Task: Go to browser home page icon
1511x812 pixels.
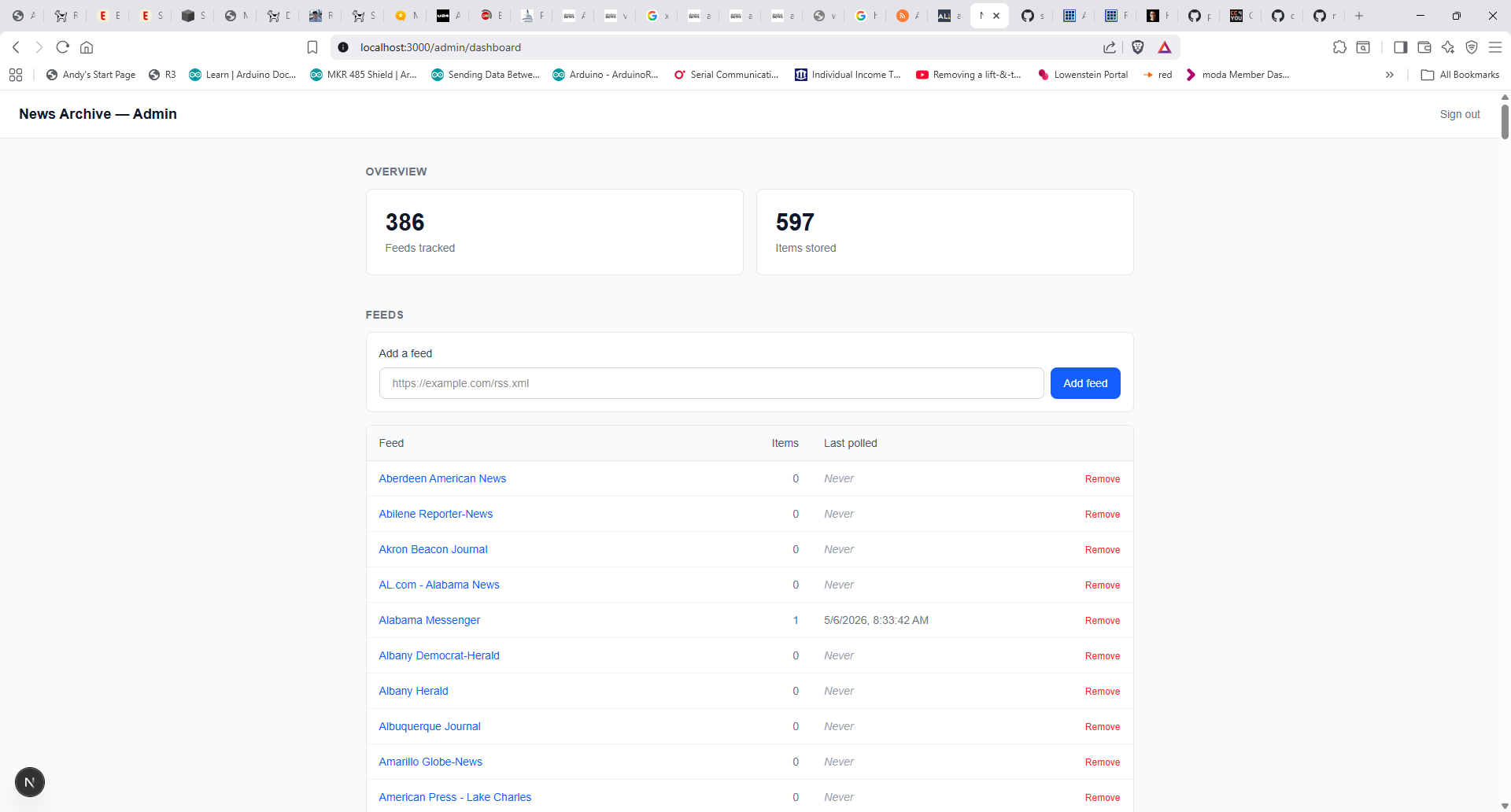Action: click(87, 47)
